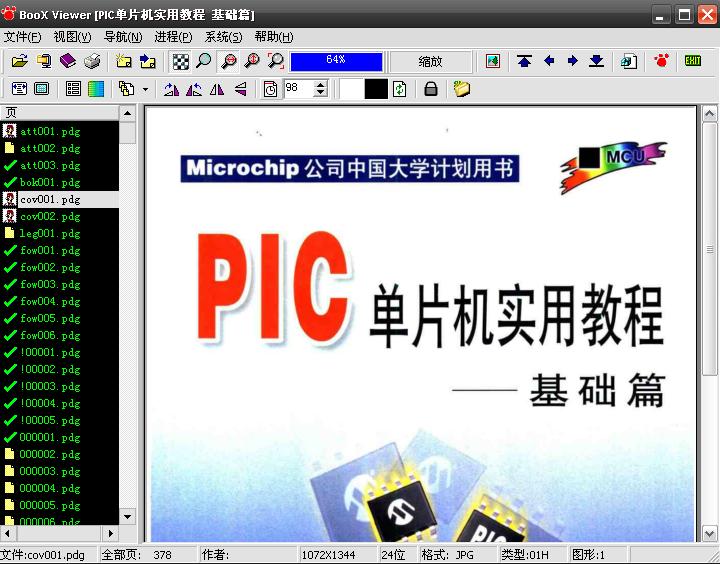The width and height of the screenshot is (720, 564).
Task: Pick the black color swatch
Action: pos(376,89)
